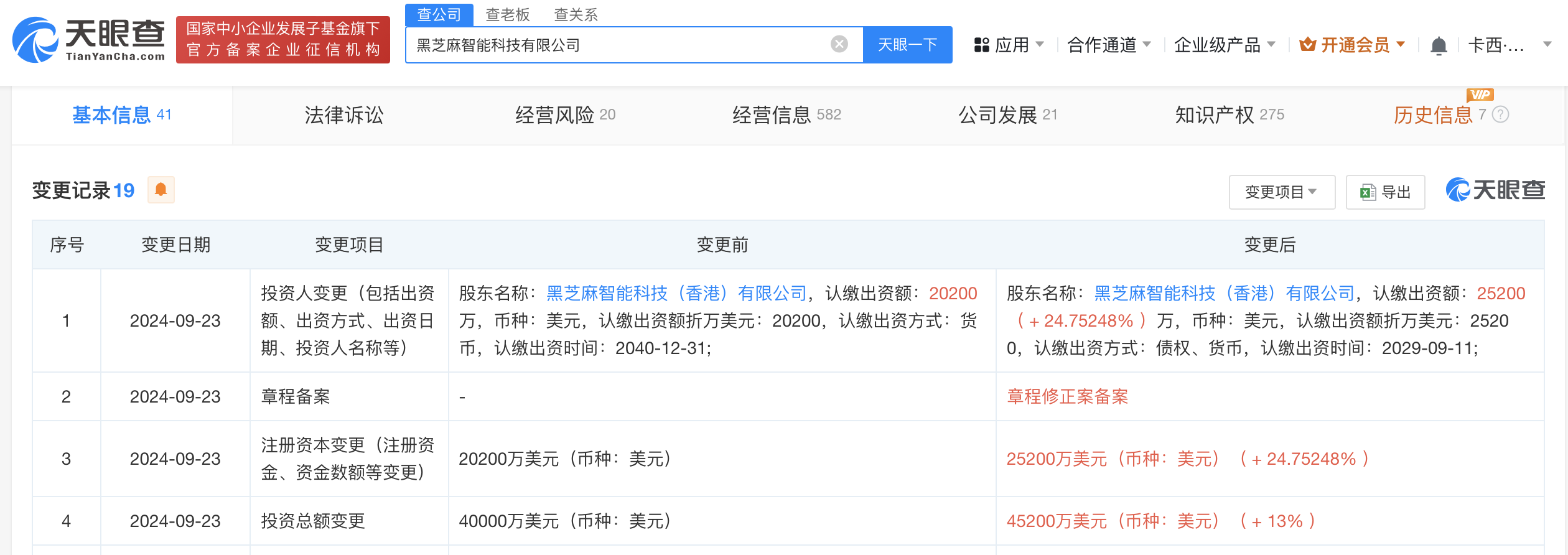Switch to 查老板 search tab
This screenshot has width=1568, height=555.
pos(508,14)
